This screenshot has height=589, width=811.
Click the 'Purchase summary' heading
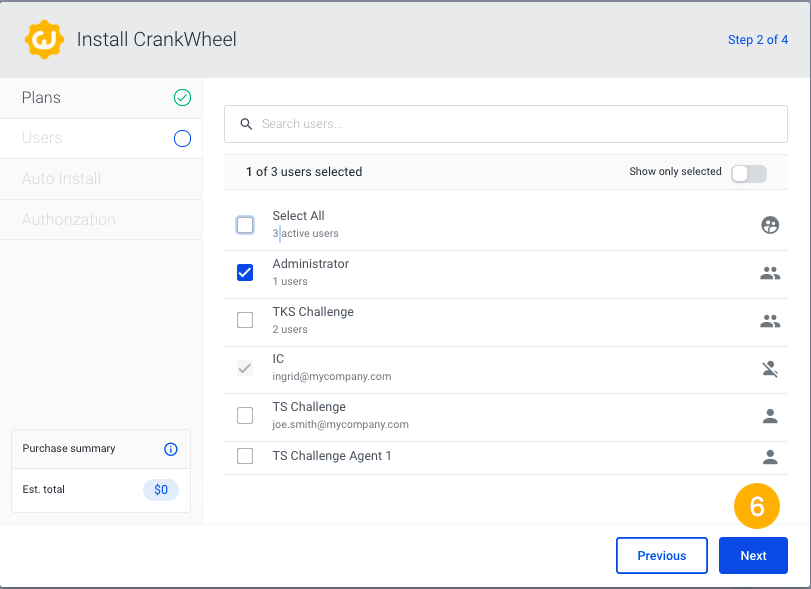[69, 448]
